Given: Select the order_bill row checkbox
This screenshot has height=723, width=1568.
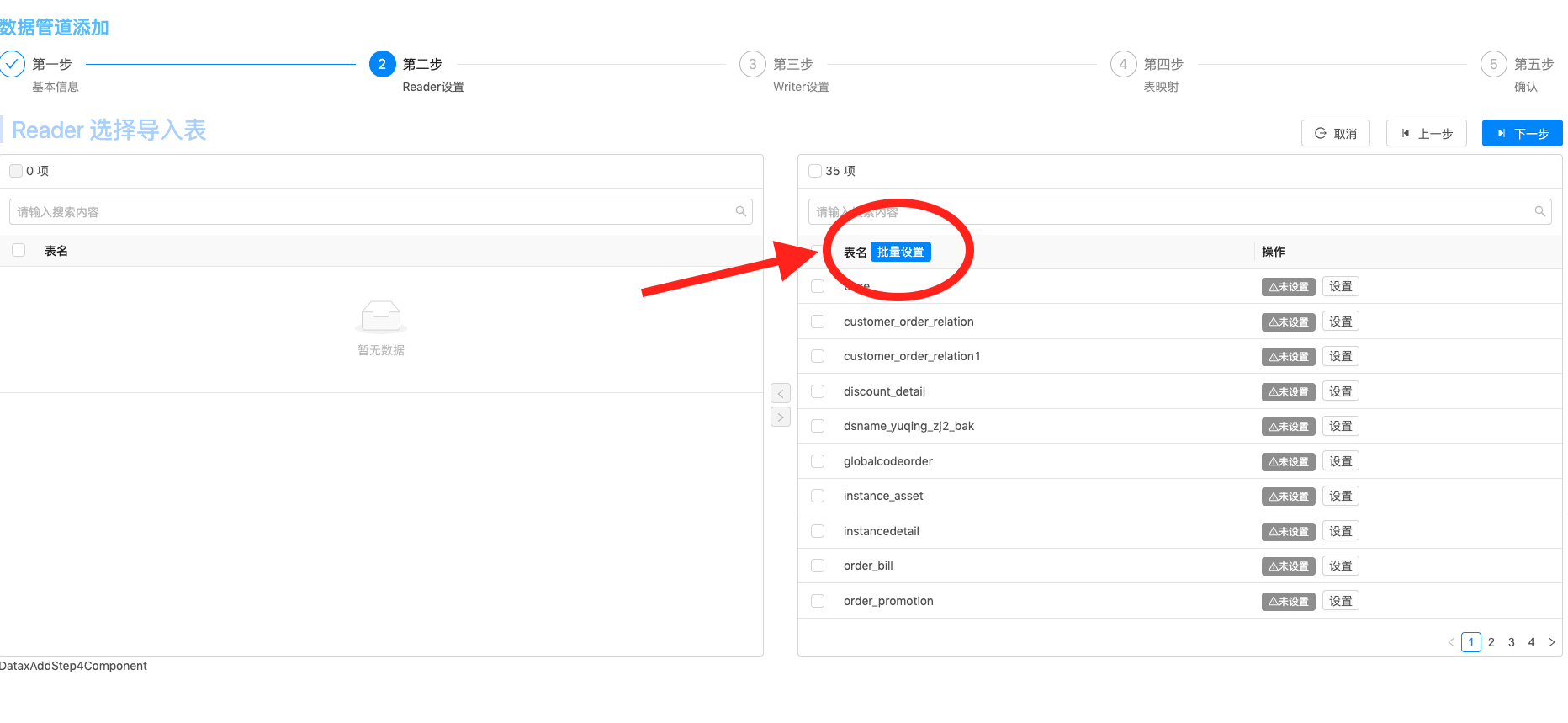Looking at the screenshot, I should tap(818, 566).
